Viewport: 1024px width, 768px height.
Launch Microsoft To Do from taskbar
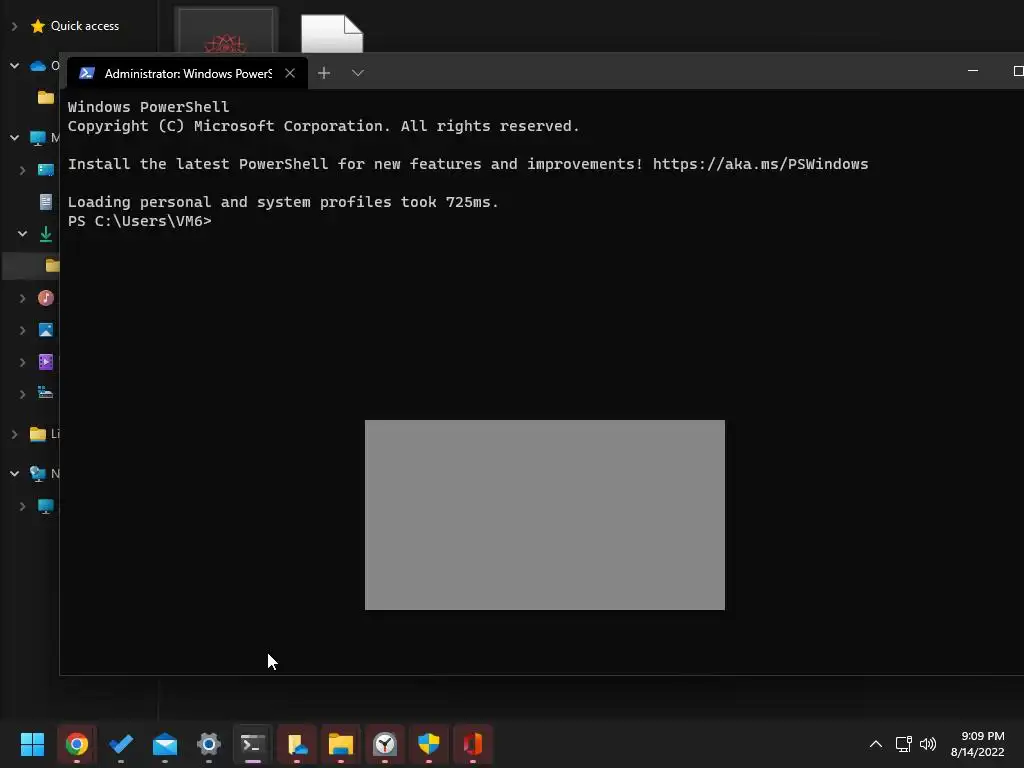121,744
